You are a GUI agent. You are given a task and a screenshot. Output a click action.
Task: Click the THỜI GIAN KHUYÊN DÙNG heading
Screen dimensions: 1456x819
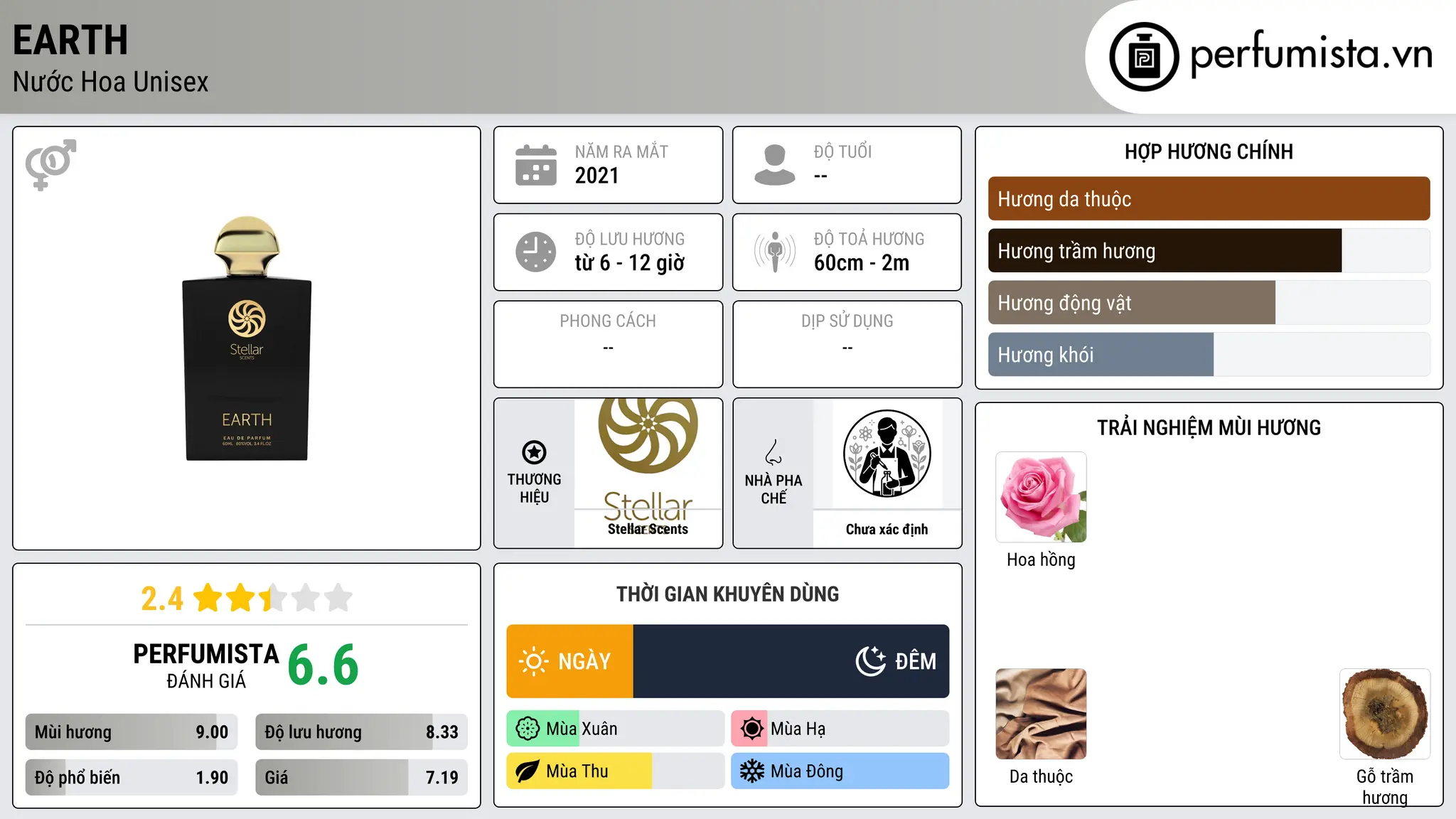(x=728, y=594)
